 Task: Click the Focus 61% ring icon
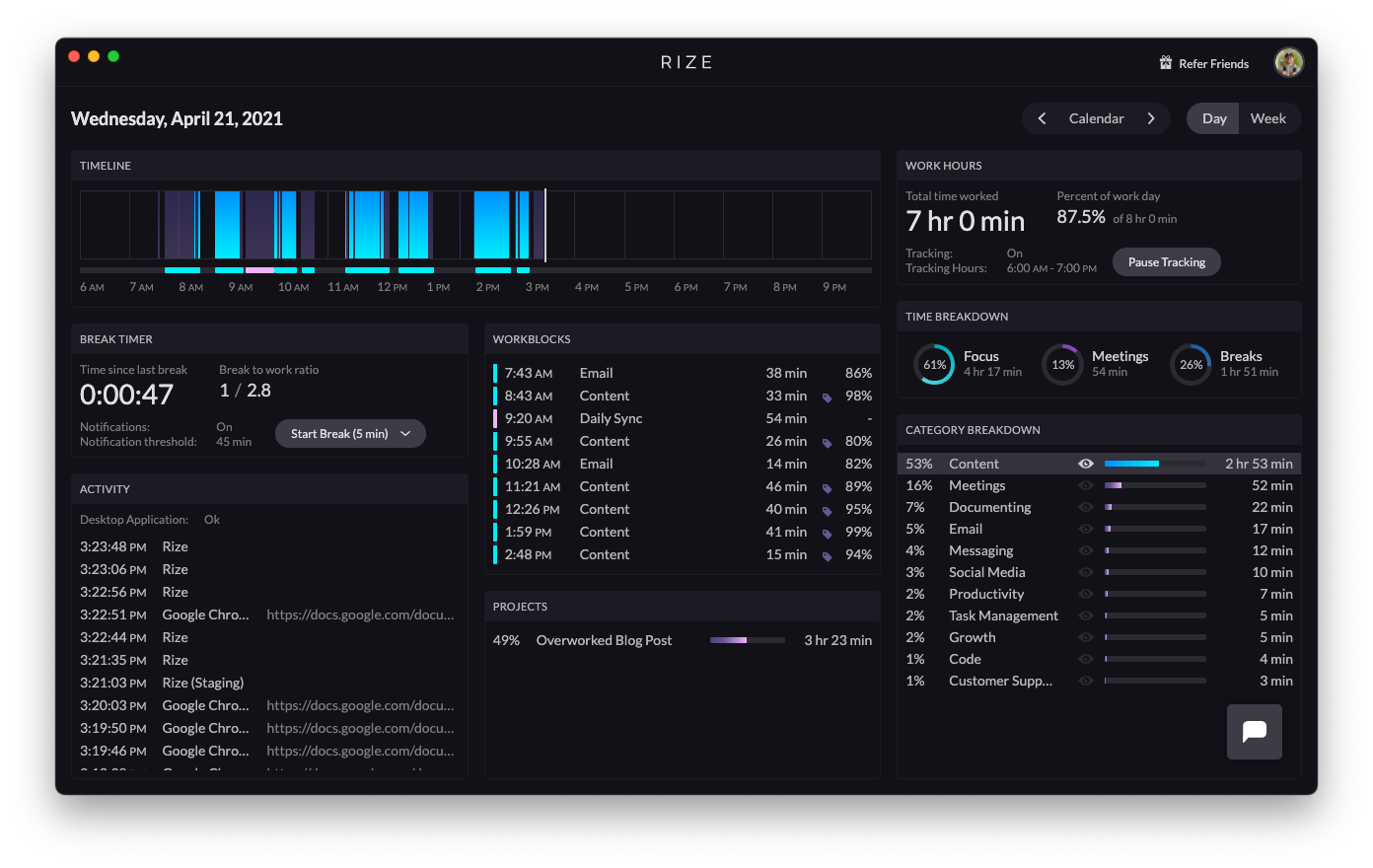tap(934, 364)
